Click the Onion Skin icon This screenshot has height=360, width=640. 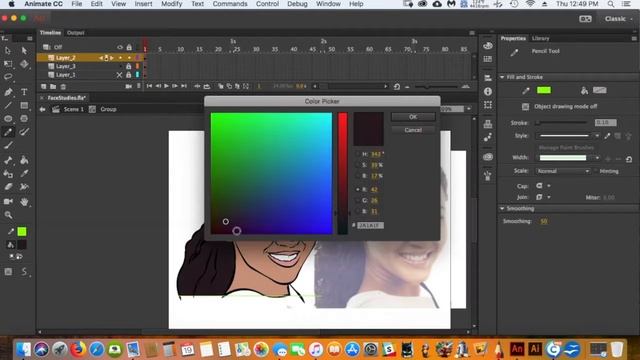(x=221, y=86)
